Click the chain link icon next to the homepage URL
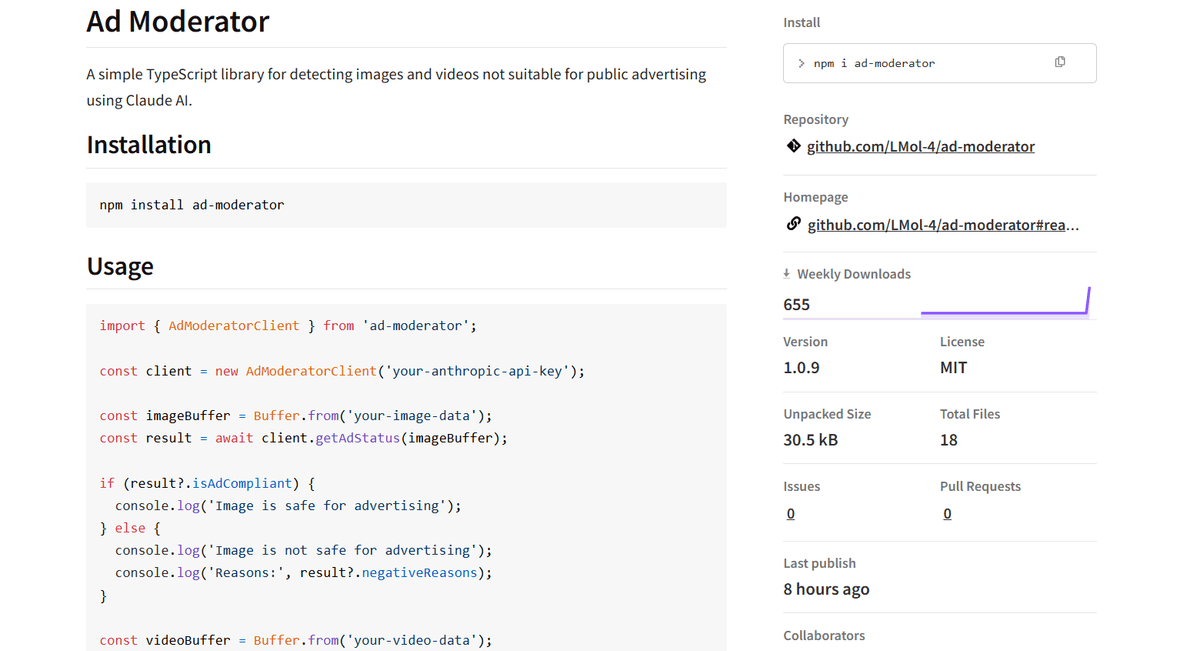Viewport: 1200px width, 651px height. pos(793,223)
